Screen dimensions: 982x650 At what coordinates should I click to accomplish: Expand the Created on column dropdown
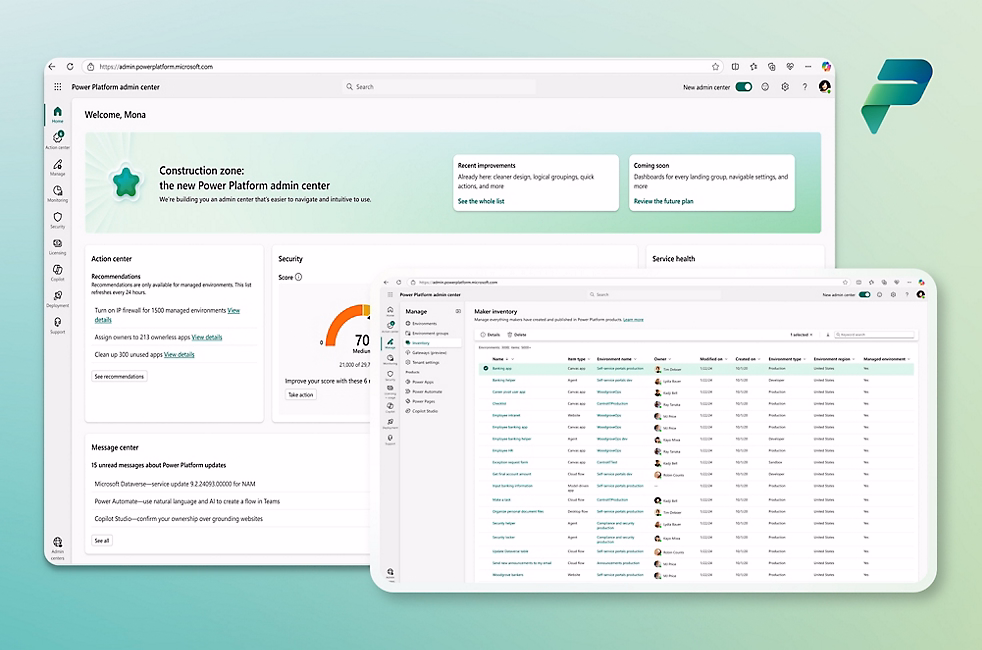pyautogui.click(x=759, y=359)
